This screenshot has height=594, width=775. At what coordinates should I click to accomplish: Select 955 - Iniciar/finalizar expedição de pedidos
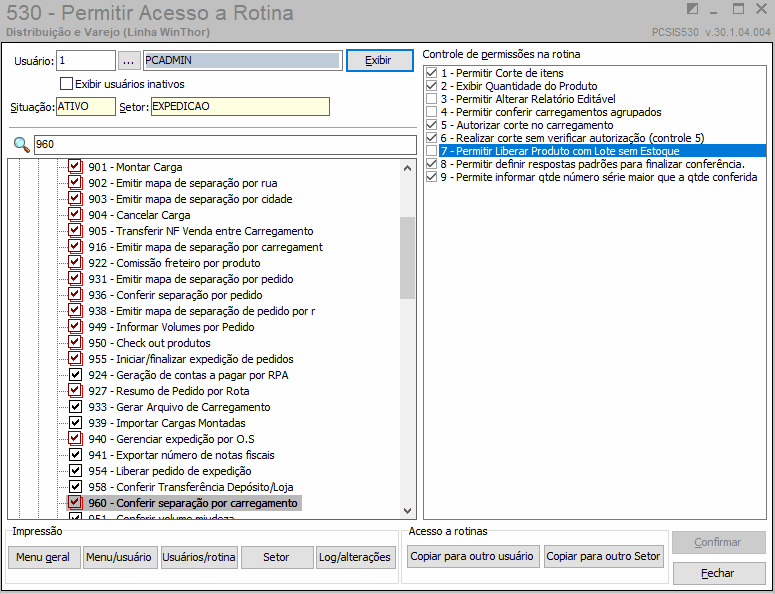(191, 359)
